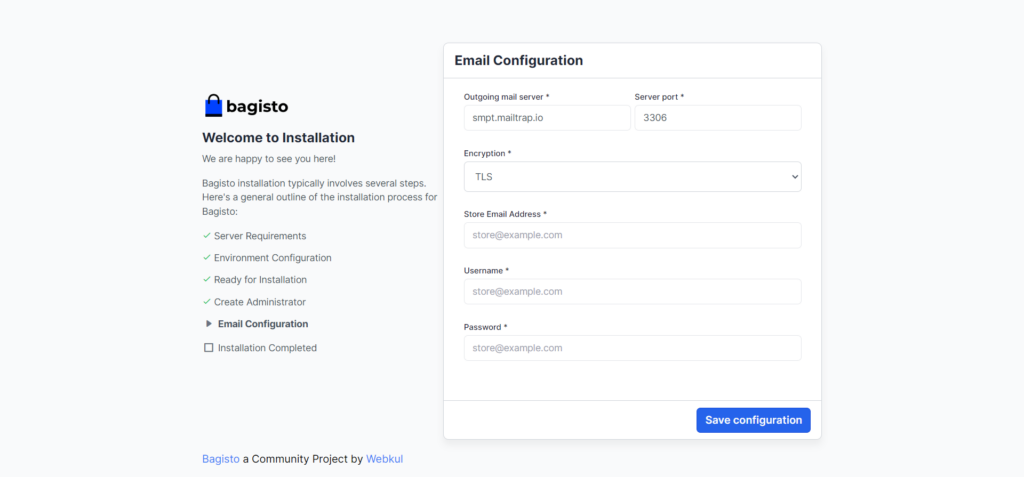
Task: Click checkmark icon beside Environment Configuration
Action: point(207,258)
